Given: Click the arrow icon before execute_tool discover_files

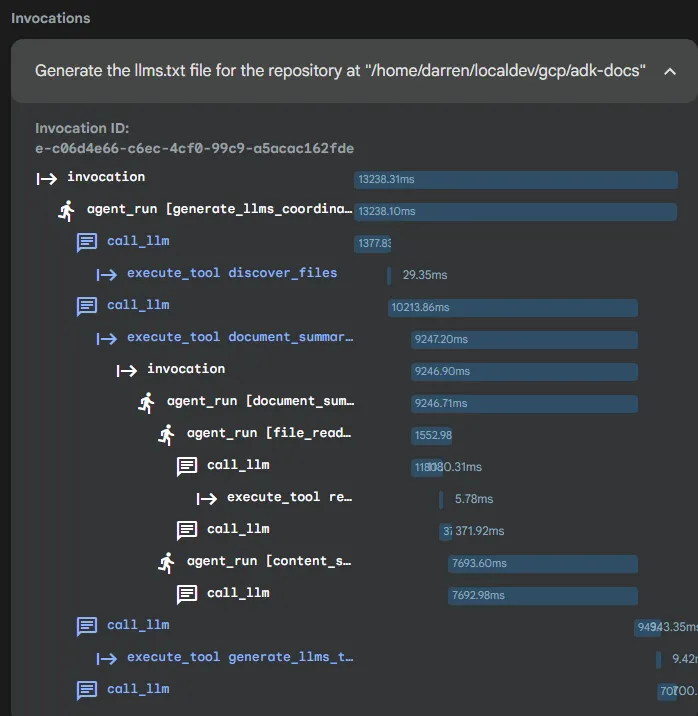Looking at the screenshot, I should pos(107,274).
